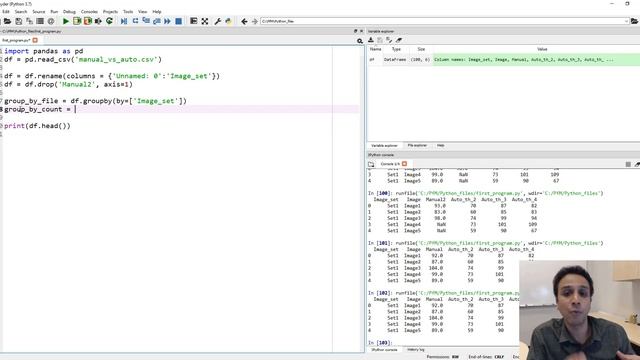Go back with left arrow icon
Image resolution: width=640 pixels, height=360 pixels.
point(244,21)
